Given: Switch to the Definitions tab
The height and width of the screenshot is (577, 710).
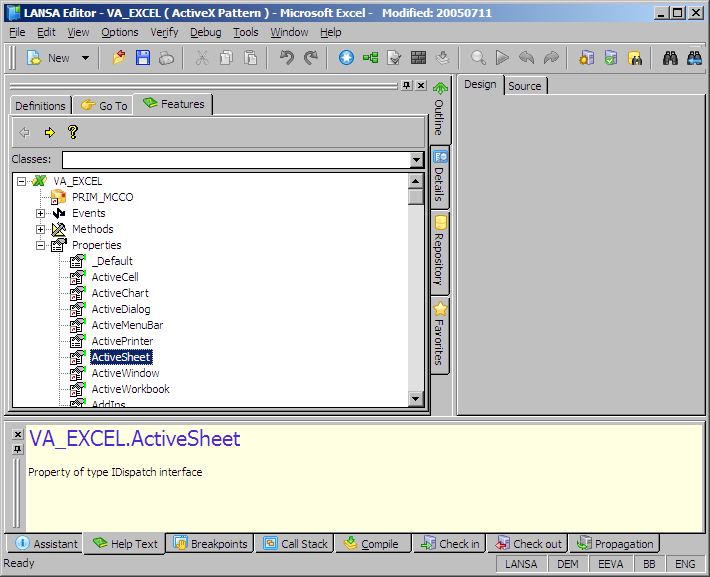Looking at the screenshot, I should (x=40, y=106).
